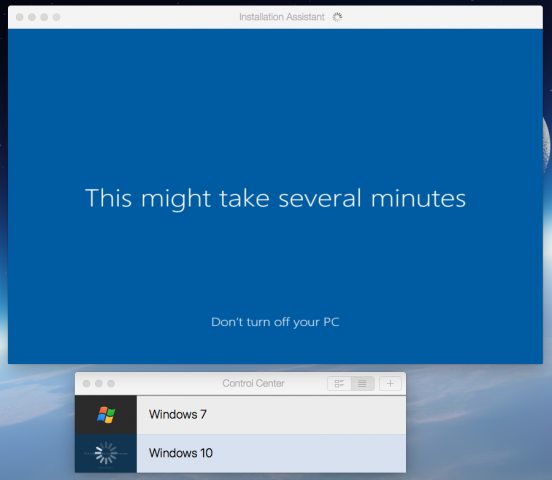Switch Control Center to expanded view

[339, 384]
